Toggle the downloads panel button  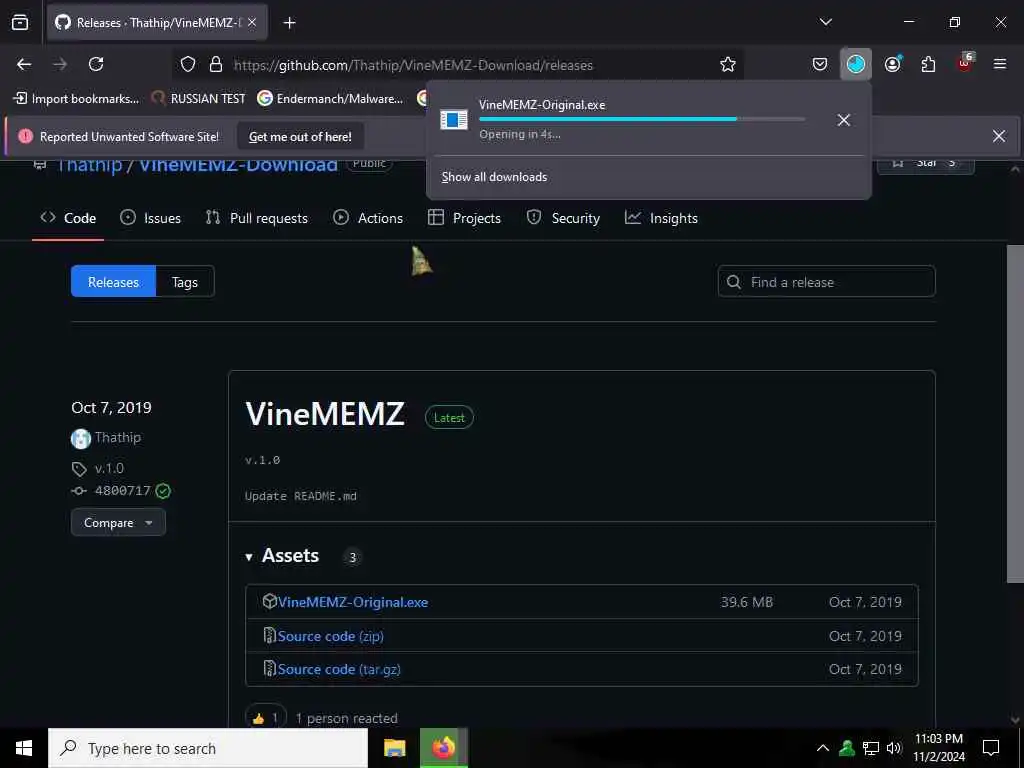[856, 64]
